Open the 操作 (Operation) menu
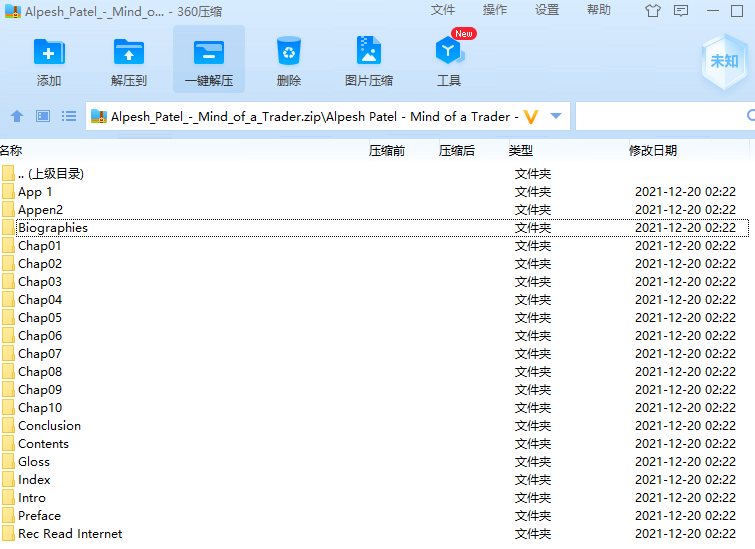This screenshot has width=755, height=549. coord(495,10)
